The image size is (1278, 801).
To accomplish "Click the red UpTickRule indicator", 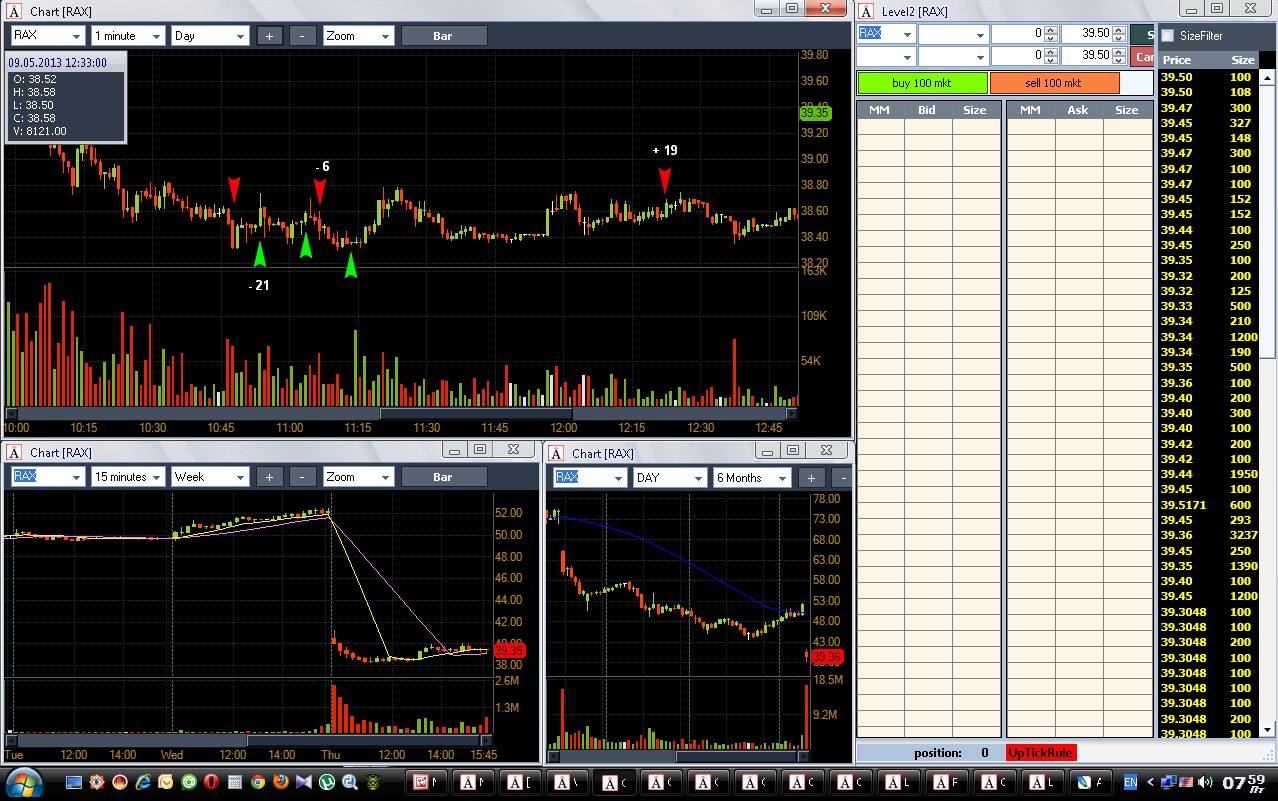I will (x=1041, y=753).
